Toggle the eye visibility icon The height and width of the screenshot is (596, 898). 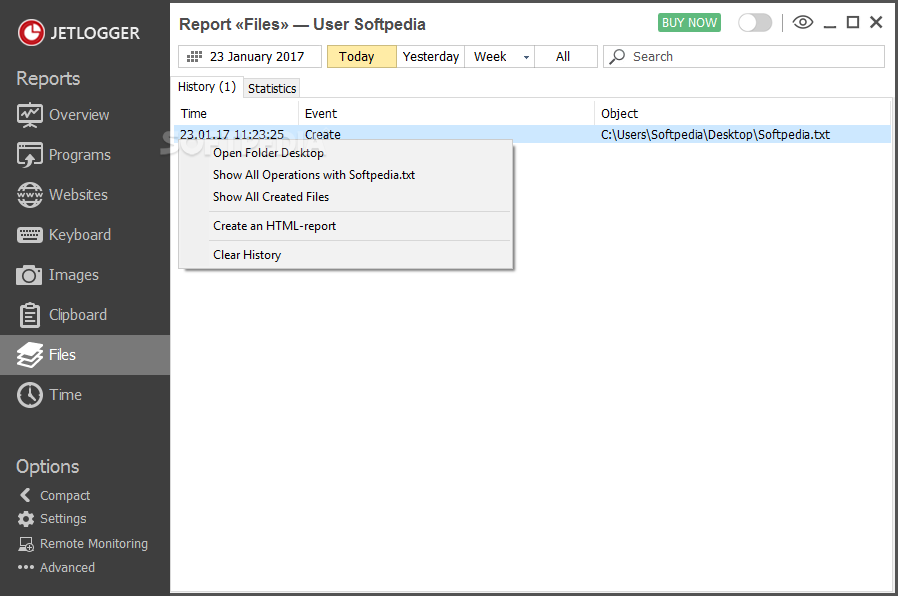[x=803, y=22]
